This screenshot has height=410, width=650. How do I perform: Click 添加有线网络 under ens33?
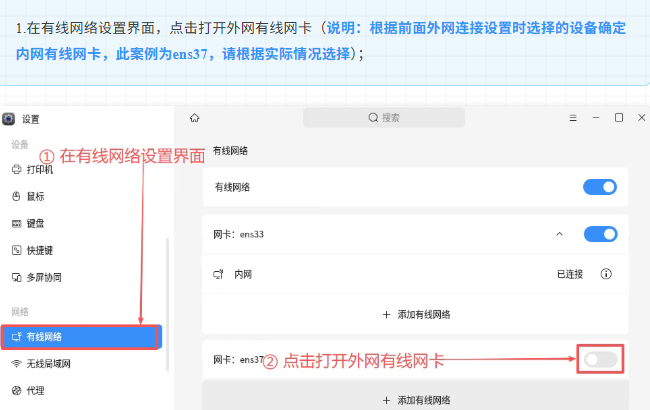(x=416, y=314)
